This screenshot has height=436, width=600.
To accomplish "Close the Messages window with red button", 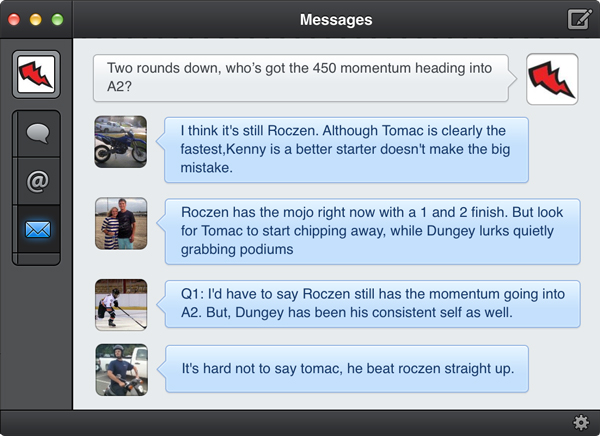I will pos(14,19).
